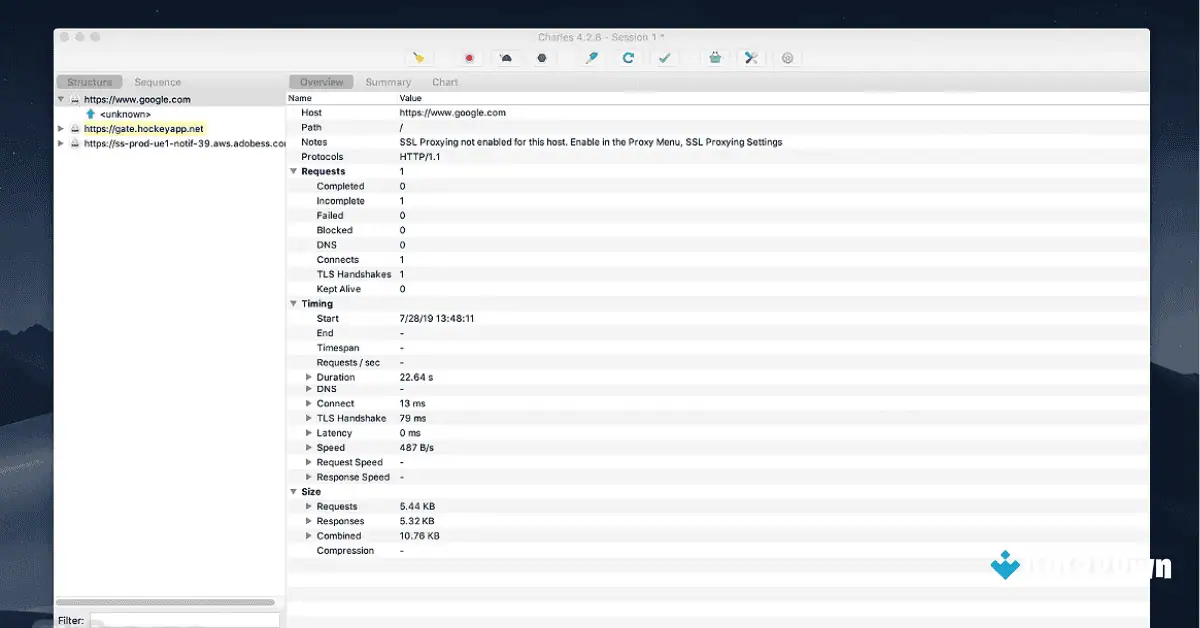This screenshot has height=628, width=1200.
Task: Enable network throttling via the turtle icon
Action: (x=506, y=57)
